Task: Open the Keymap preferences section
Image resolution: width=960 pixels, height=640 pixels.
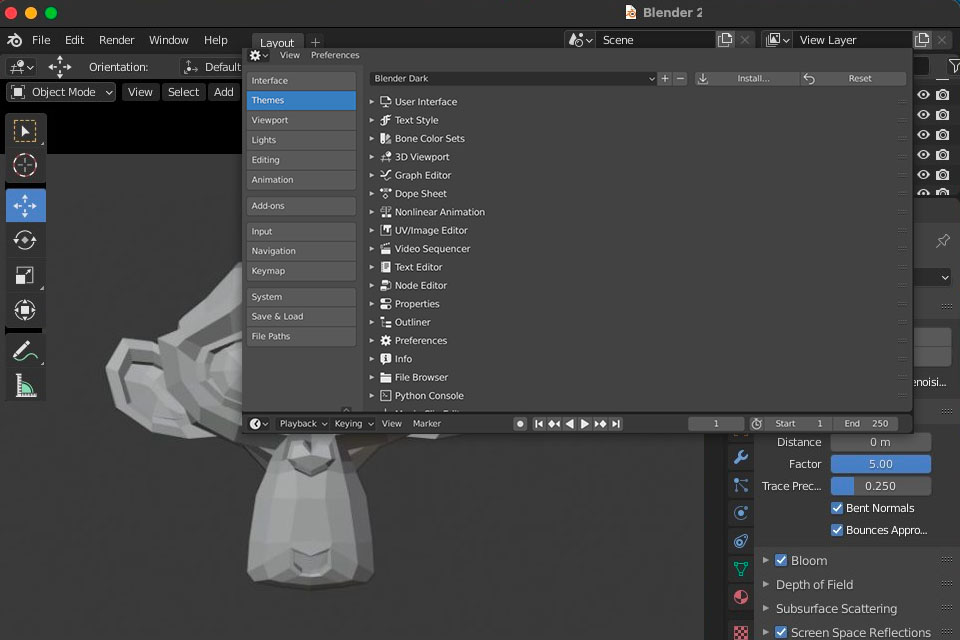Action: [301, 271]
